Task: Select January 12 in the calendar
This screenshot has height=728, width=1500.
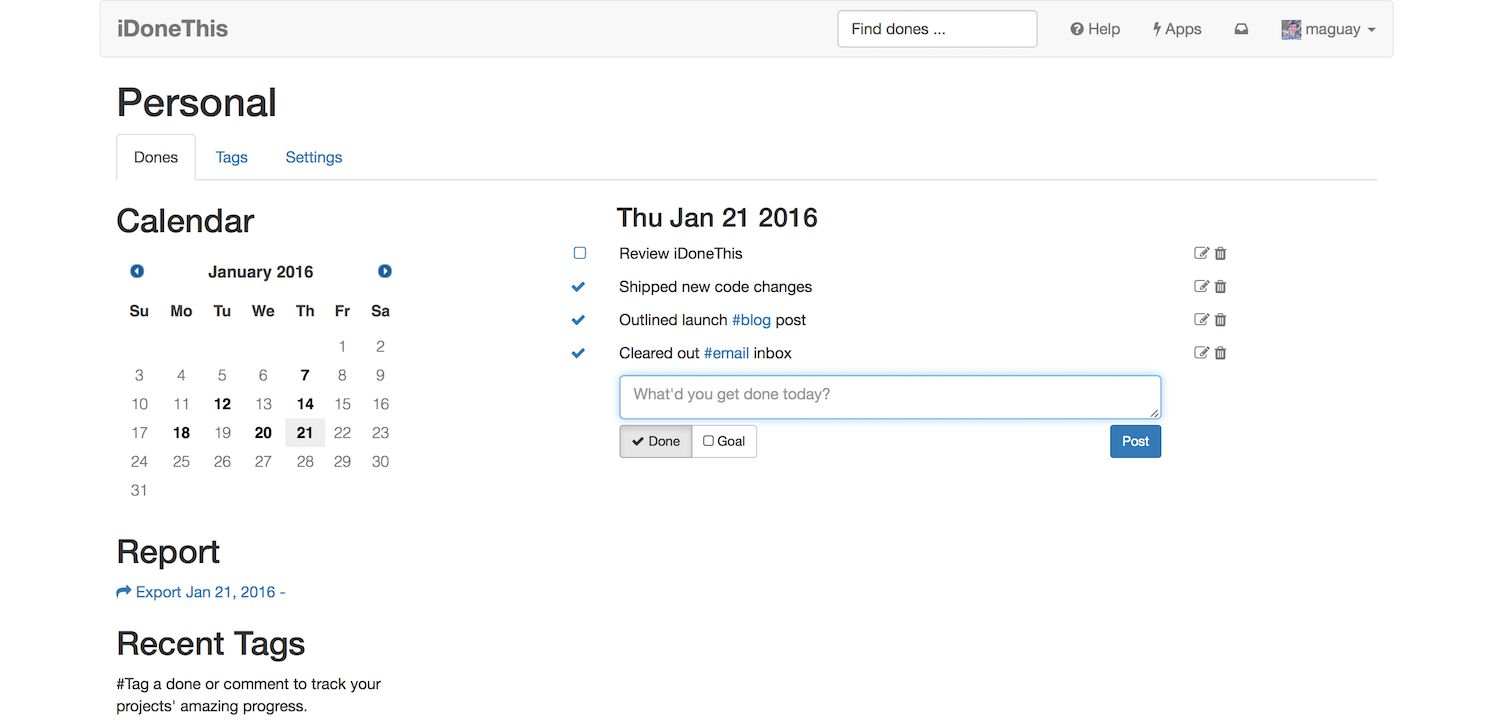Action: 222,404
